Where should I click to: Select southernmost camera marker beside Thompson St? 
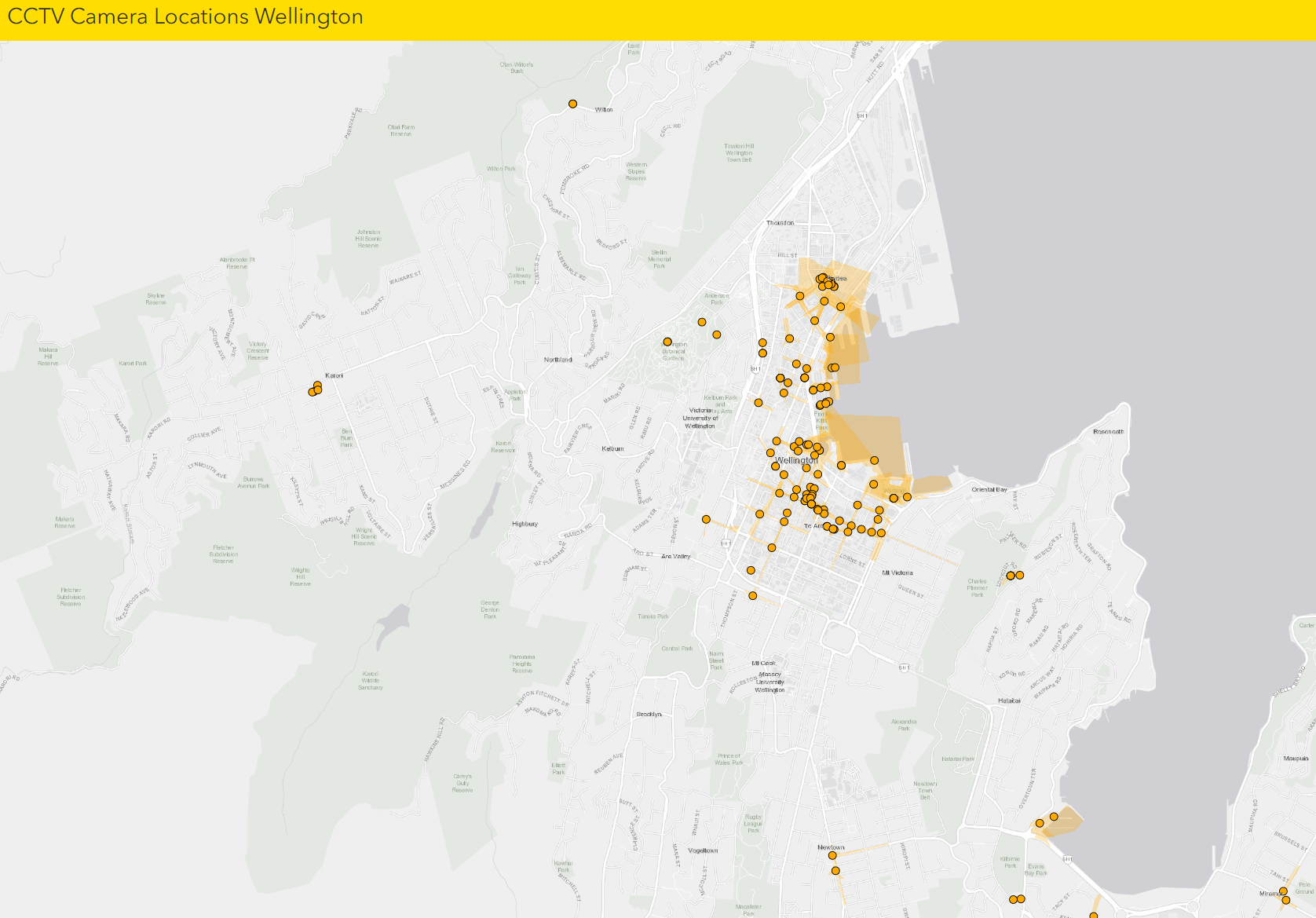click(x=752, y=595)
